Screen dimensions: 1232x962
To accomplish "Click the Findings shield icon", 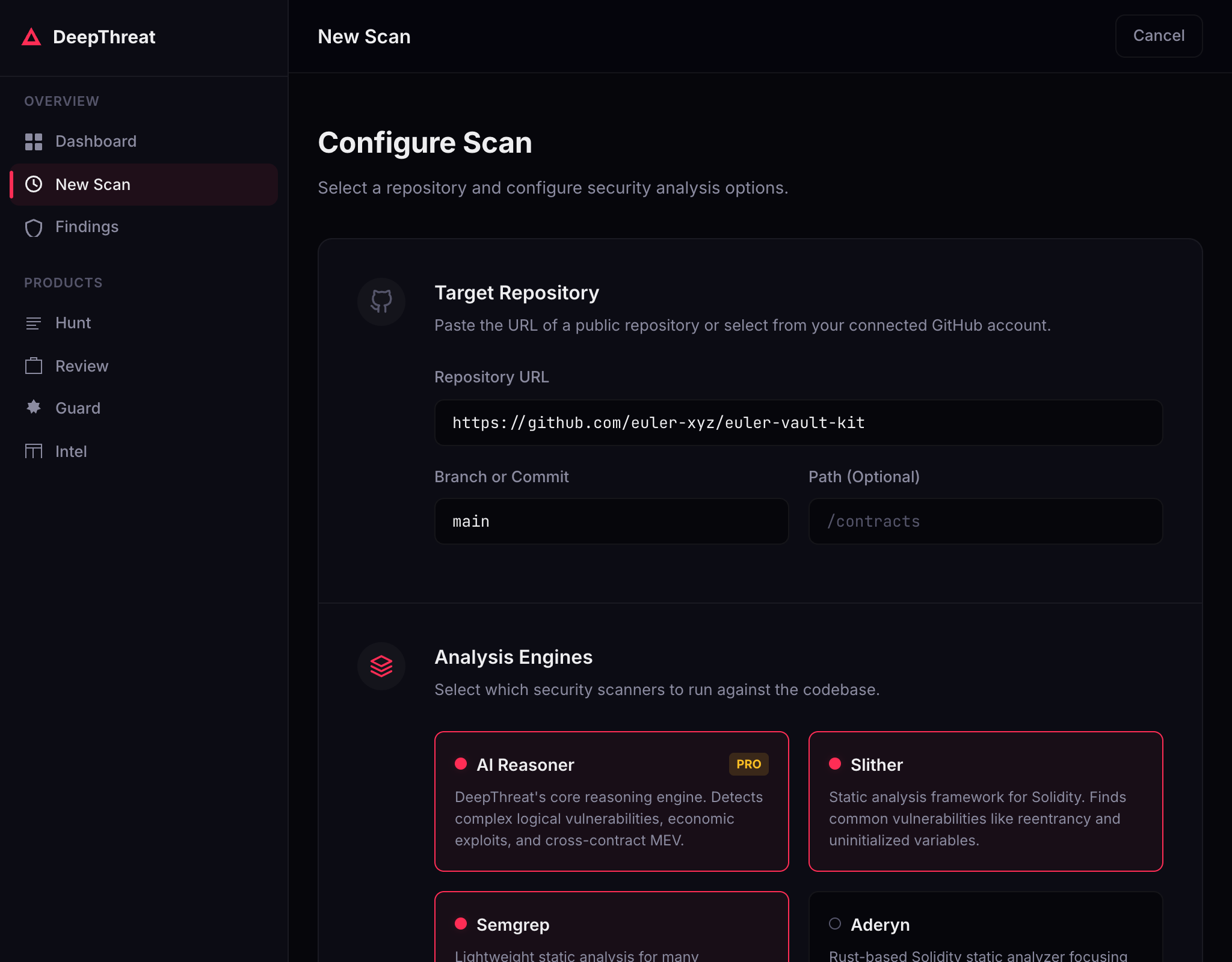I will click(x=34, y=227).
